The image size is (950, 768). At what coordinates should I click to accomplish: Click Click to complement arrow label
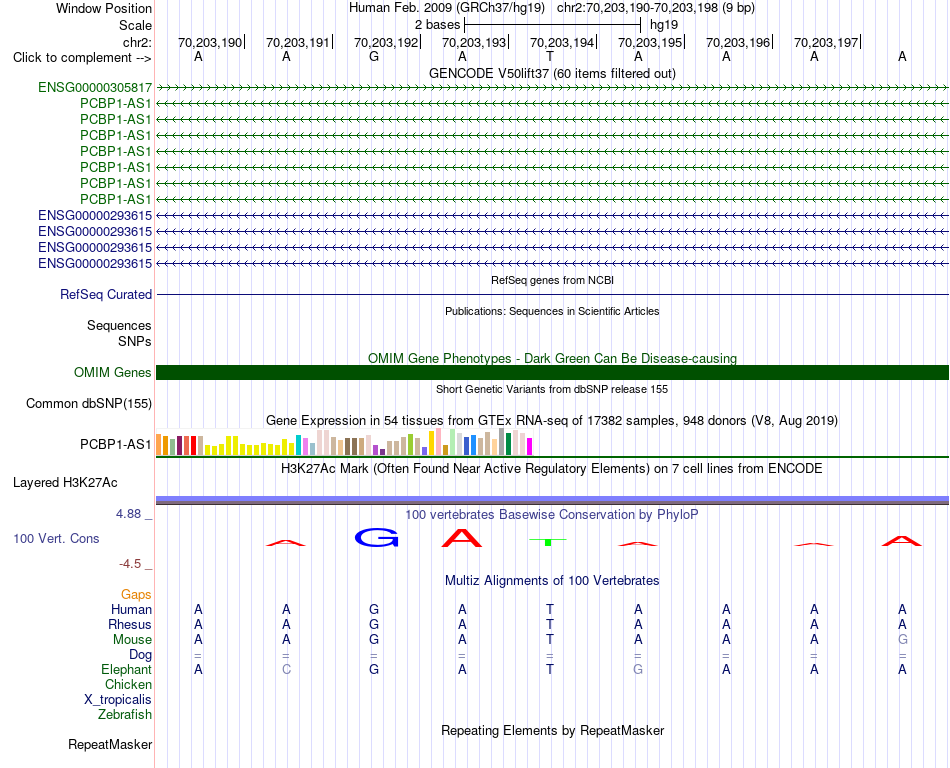coord(82,58)
